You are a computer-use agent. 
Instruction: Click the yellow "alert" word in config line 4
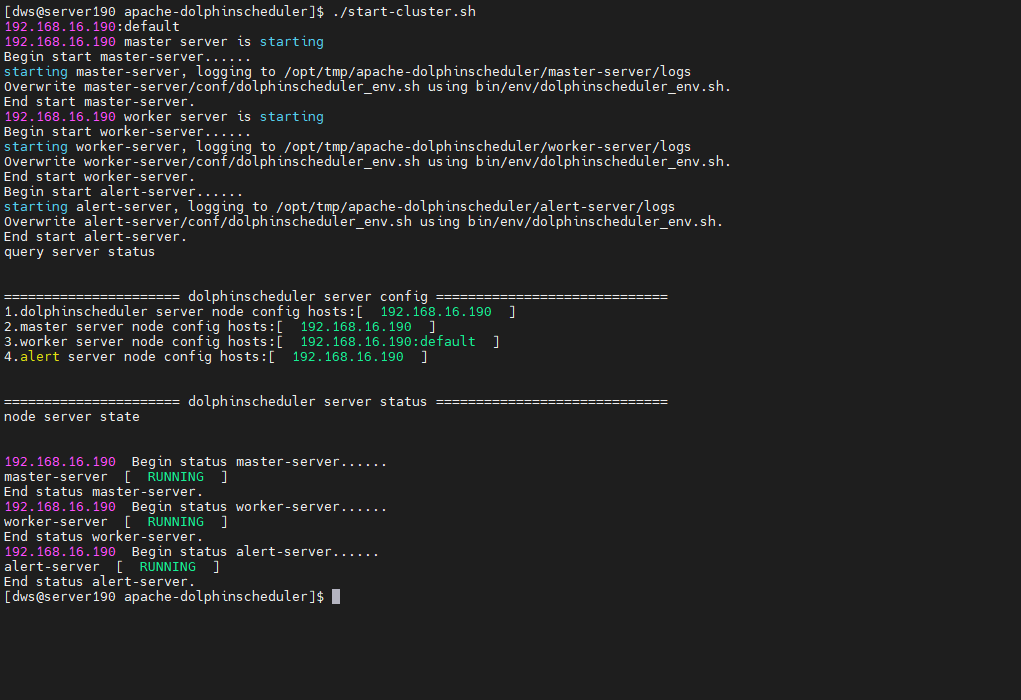pos(40,357)
